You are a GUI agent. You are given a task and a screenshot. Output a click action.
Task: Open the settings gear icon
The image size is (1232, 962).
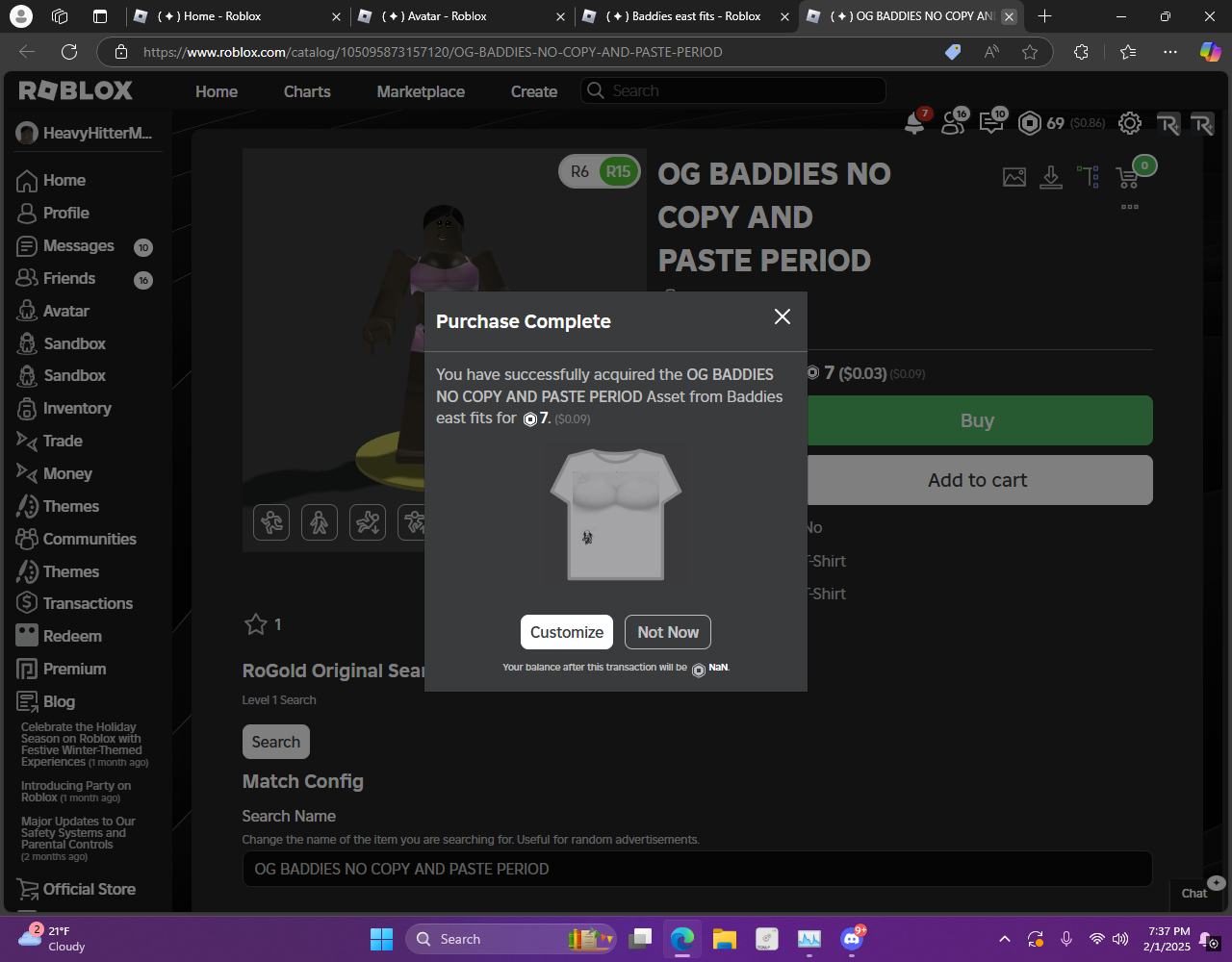[1130, 123]
